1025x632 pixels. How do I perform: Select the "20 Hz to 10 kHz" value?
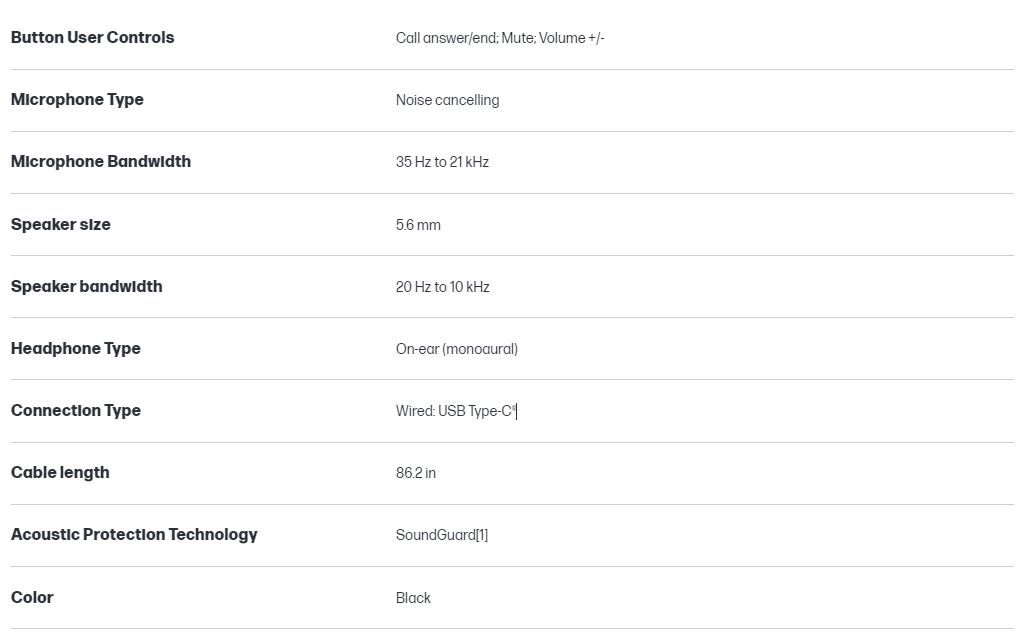click(442, 287)
